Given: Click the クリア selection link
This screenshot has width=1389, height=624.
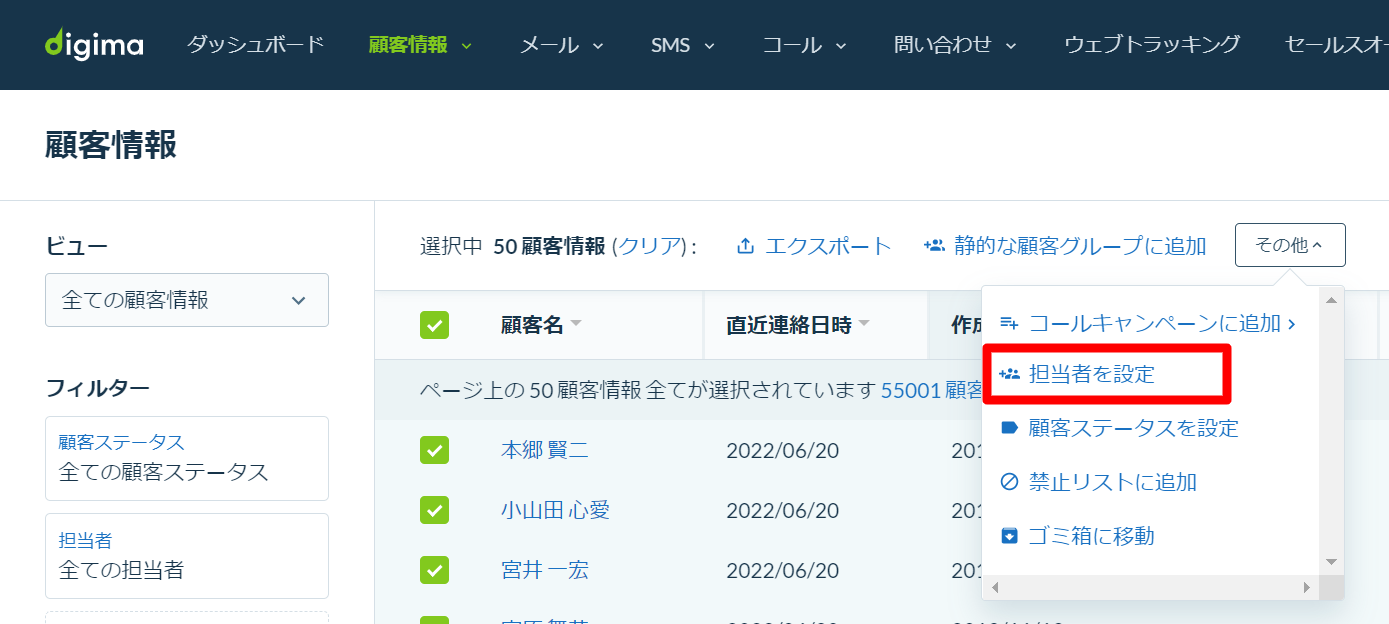Looking at the screenshot, I should click(651, 246).
